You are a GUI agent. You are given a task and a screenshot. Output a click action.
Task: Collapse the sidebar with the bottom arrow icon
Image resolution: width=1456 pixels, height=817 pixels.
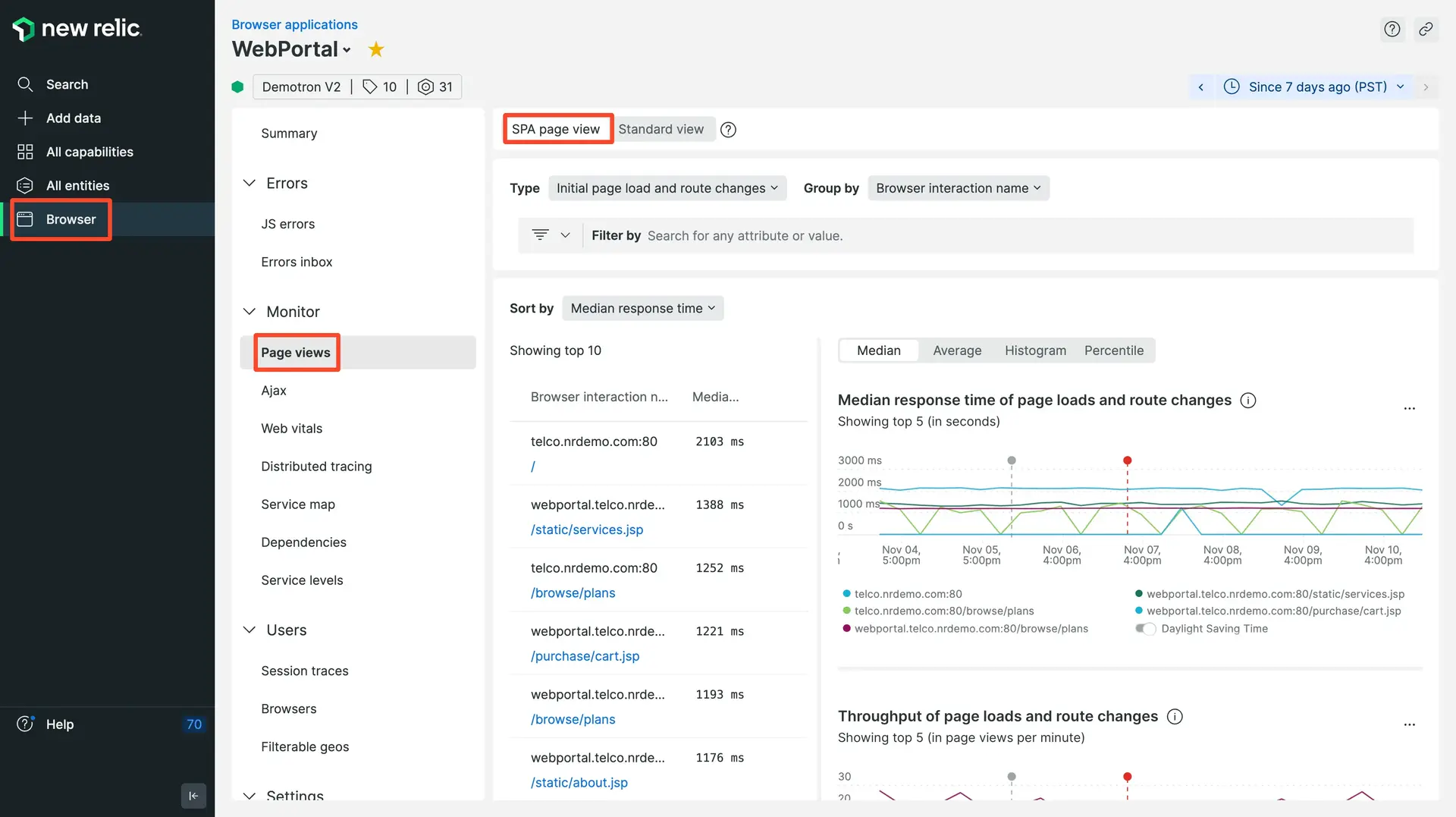click(x=193, y=796)
